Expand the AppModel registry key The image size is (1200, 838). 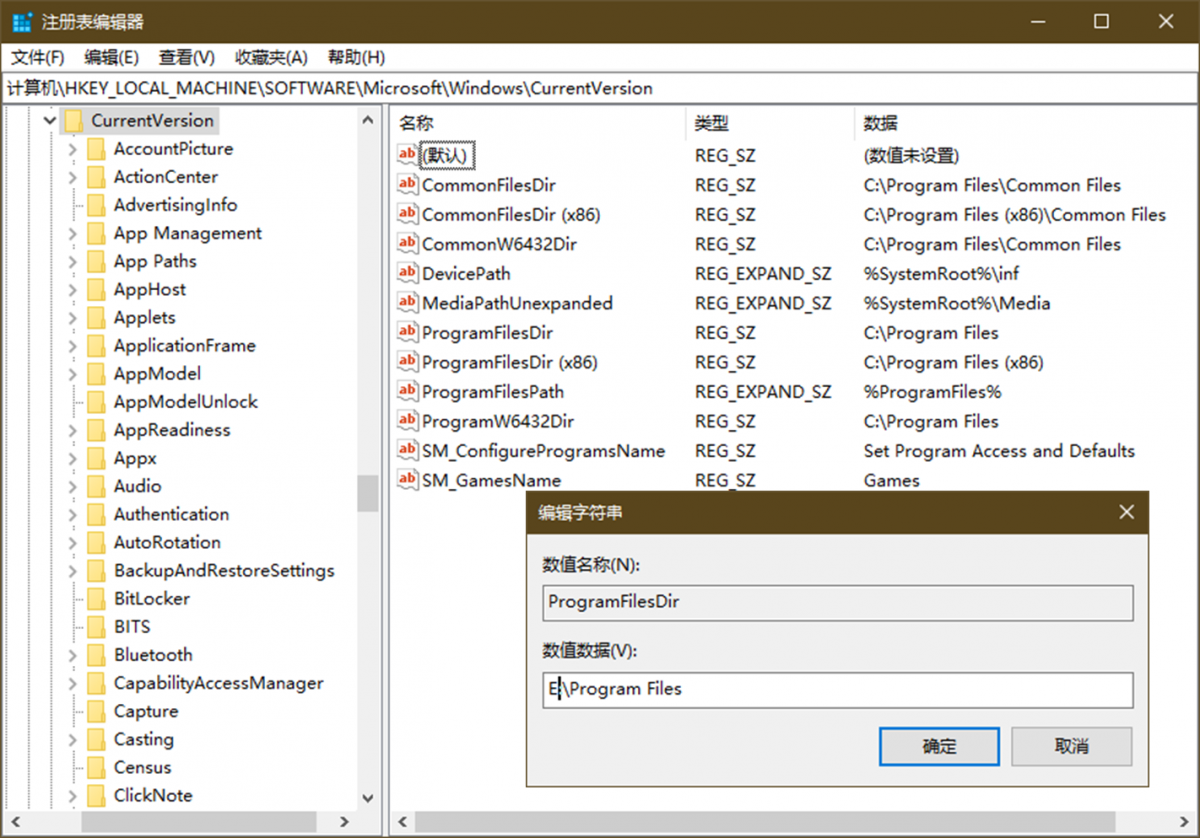[72, 373]
